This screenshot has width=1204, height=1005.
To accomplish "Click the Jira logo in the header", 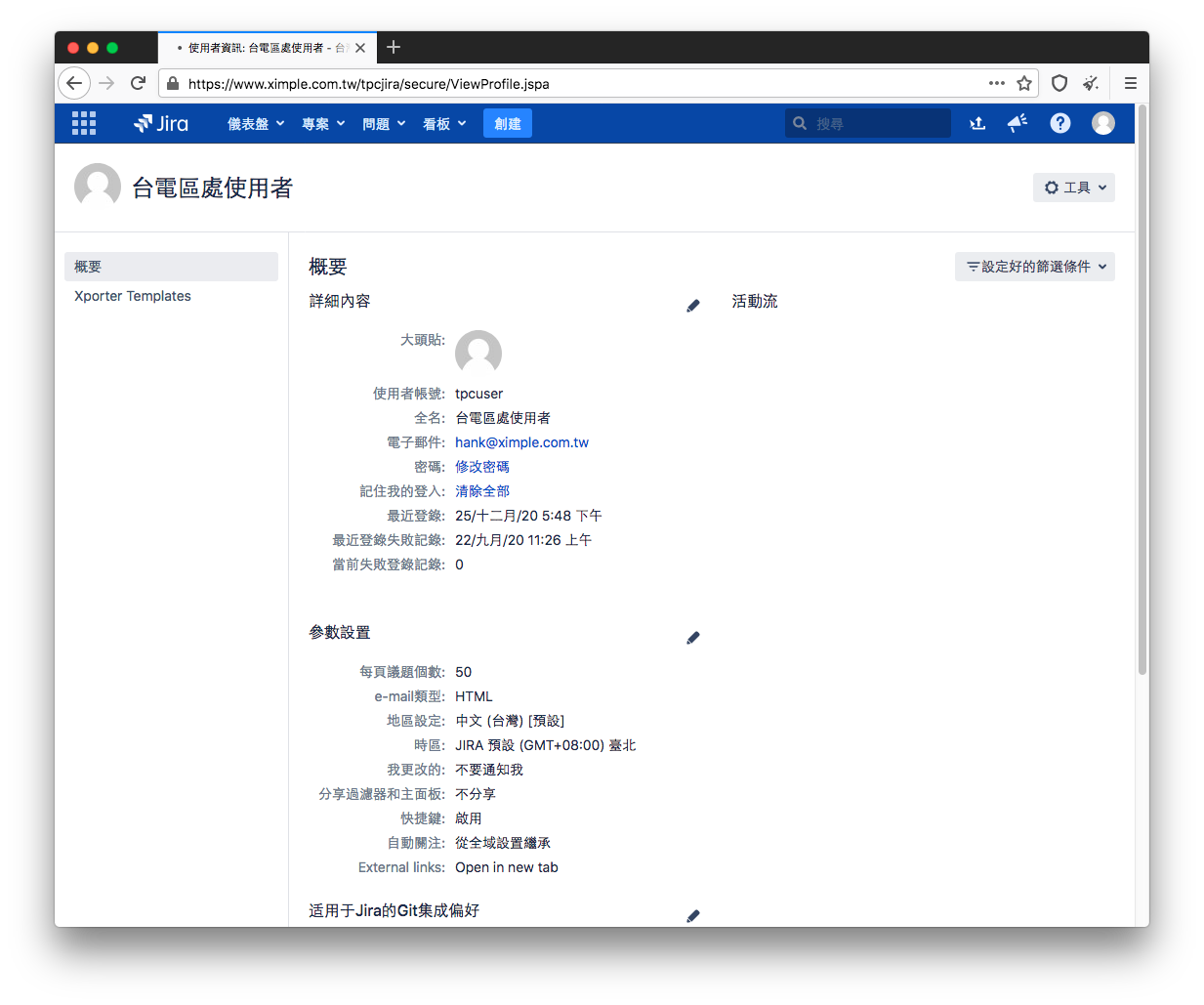I will coord(161,123).
